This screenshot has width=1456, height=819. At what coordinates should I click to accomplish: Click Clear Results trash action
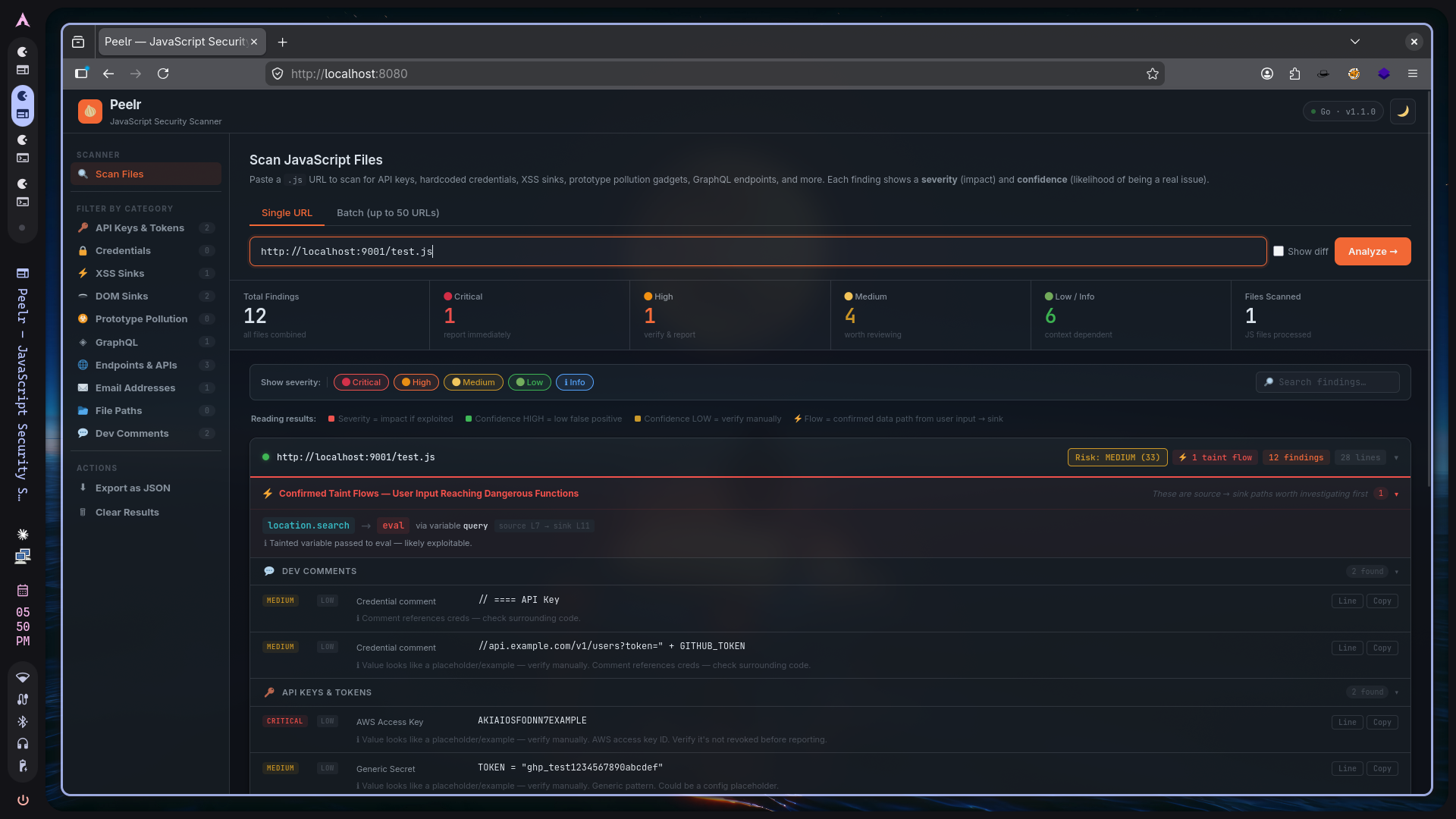(127, 512)
